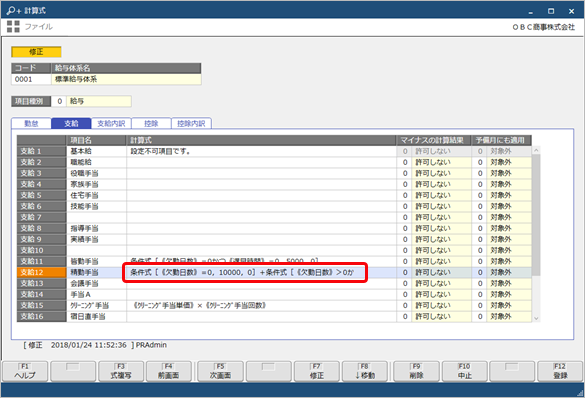The height and width of the screenshot is (398, 585).
Task: Open the 支給内訳 tab
Action: [111, 123]
